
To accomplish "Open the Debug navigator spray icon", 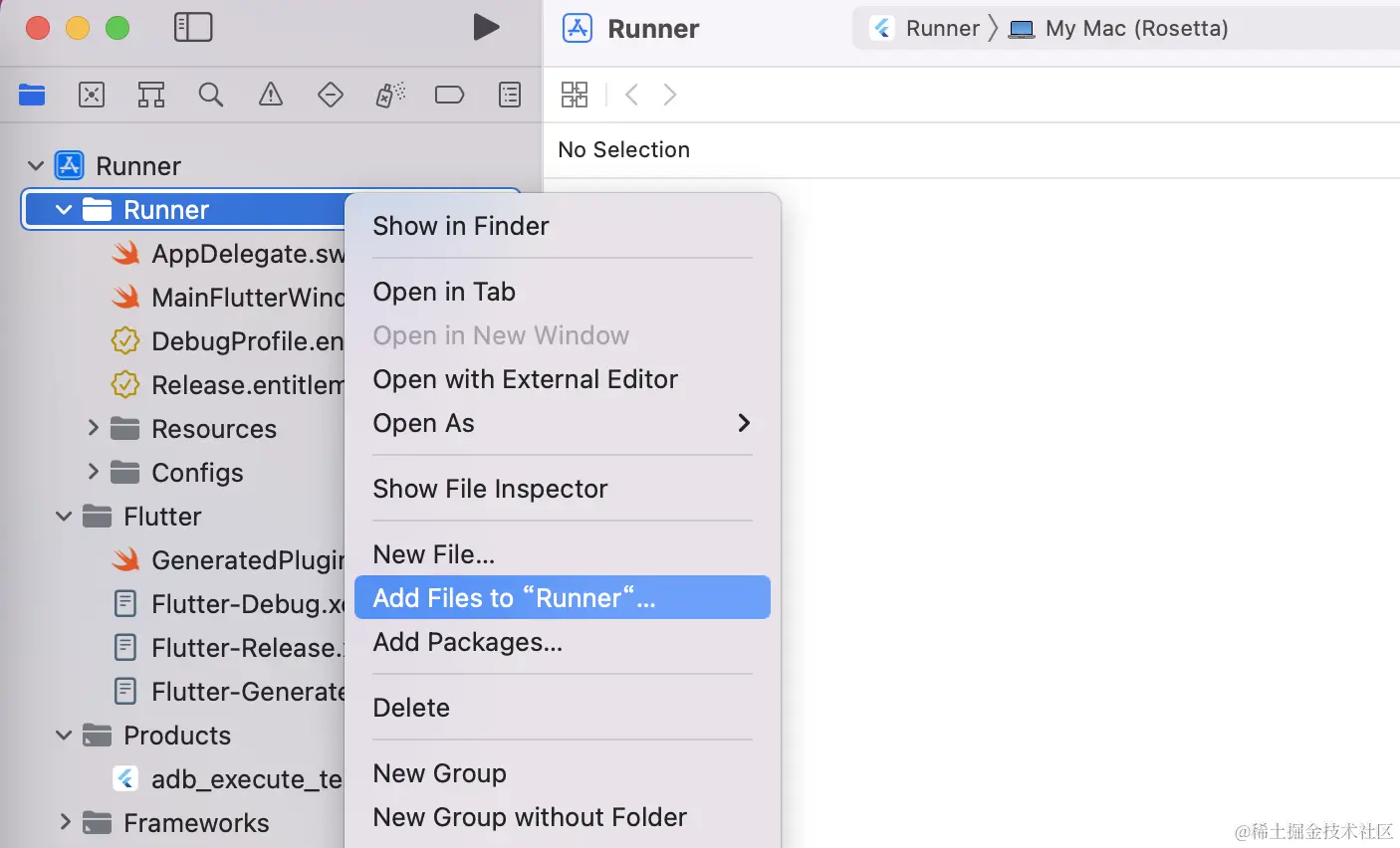I will 390,95.
